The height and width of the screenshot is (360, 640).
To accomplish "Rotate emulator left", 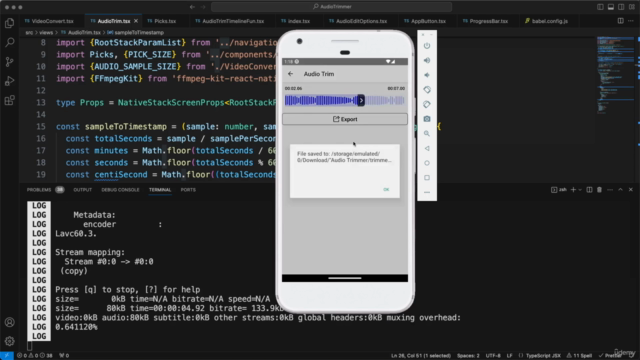I will pos(427,90).
